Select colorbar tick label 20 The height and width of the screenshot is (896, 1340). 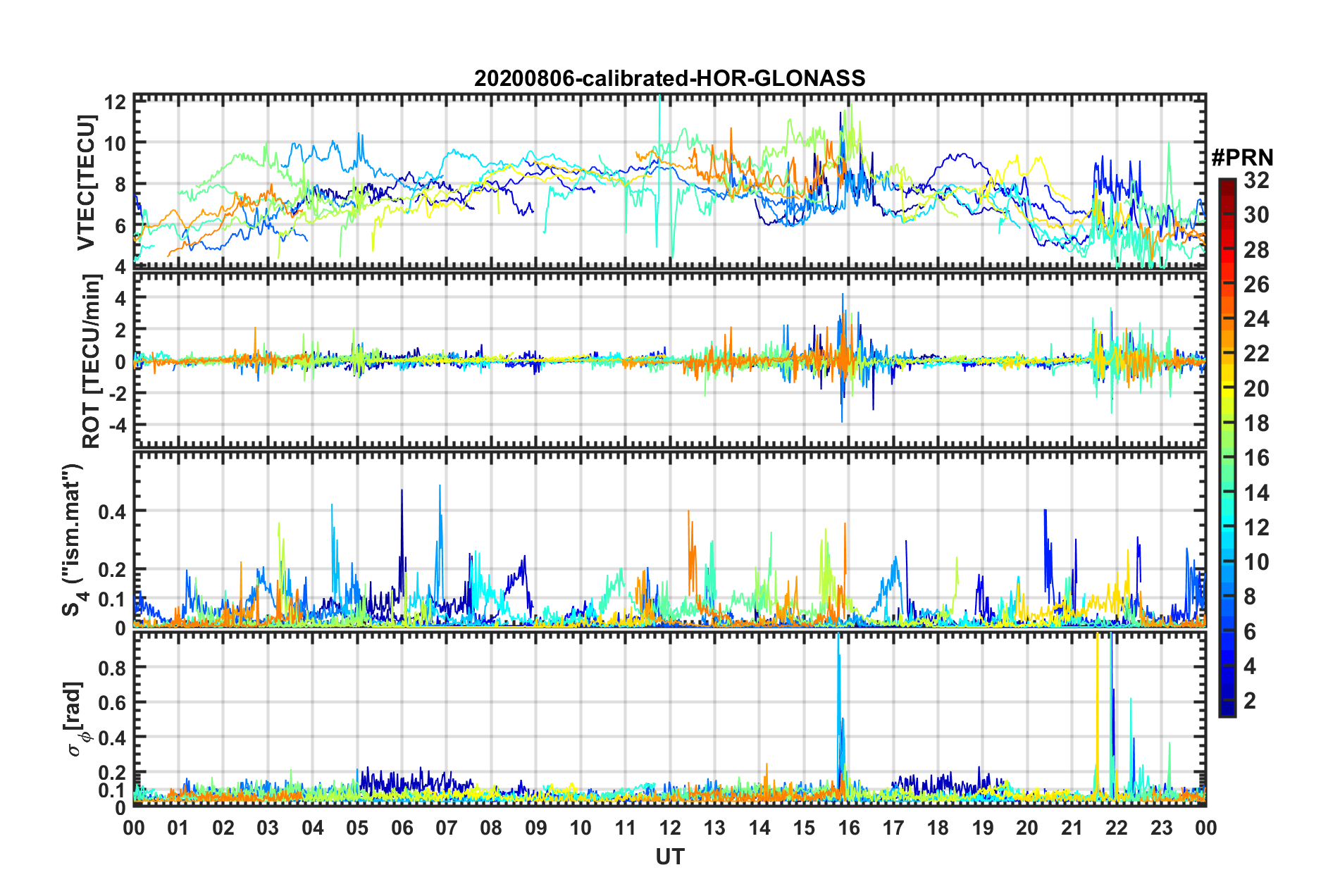pyautogui.click(x=1256, y=389)
